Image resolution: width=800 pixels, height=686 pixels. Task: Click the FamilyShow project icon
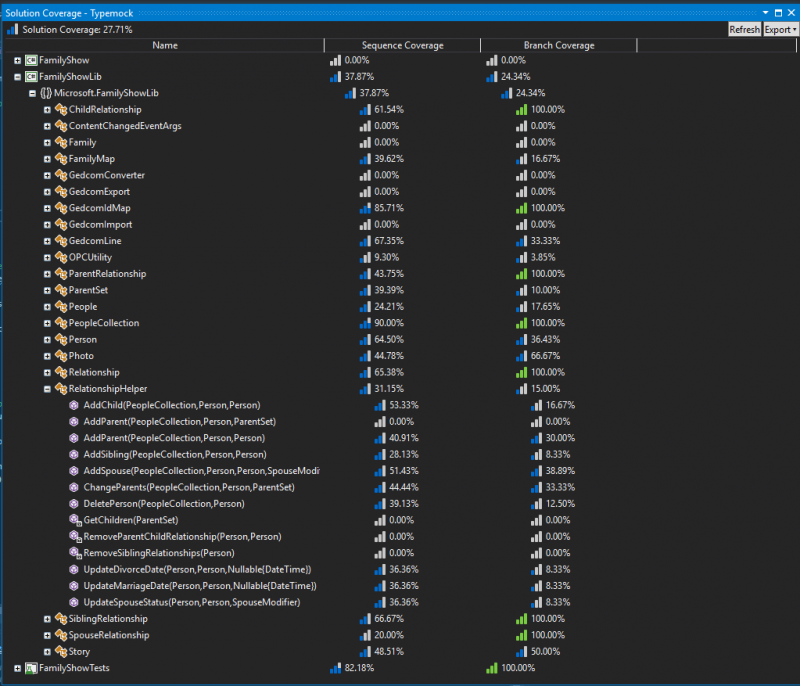31,60
